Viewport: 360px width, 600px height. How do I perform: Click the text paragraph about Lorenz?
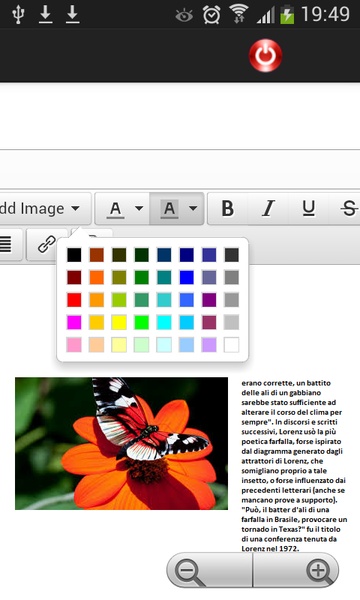pyautogui.click(x=294, y=466)
